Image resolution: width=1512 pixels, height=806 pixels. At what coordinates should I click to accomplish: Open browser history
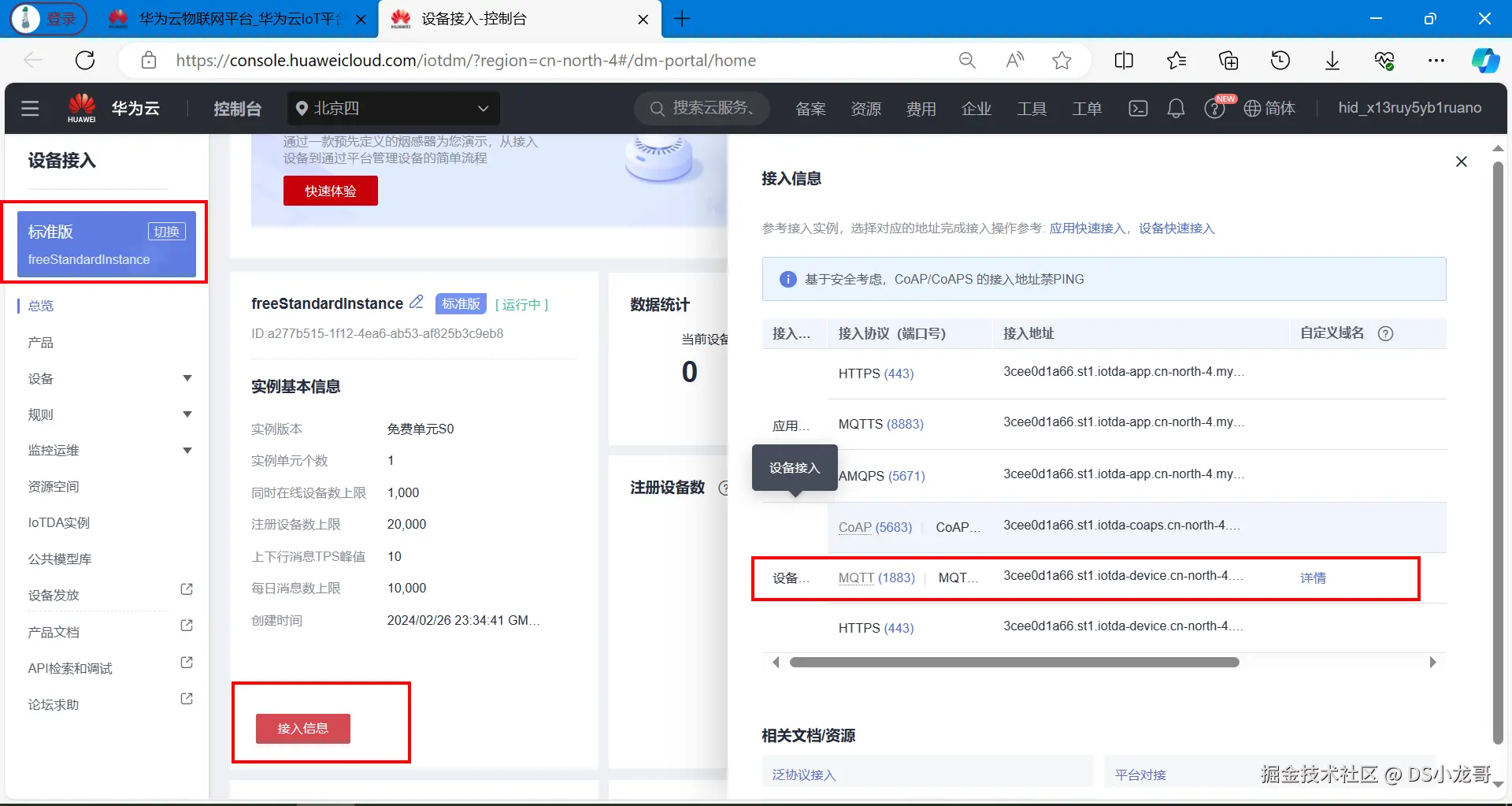coord(1280,60)
